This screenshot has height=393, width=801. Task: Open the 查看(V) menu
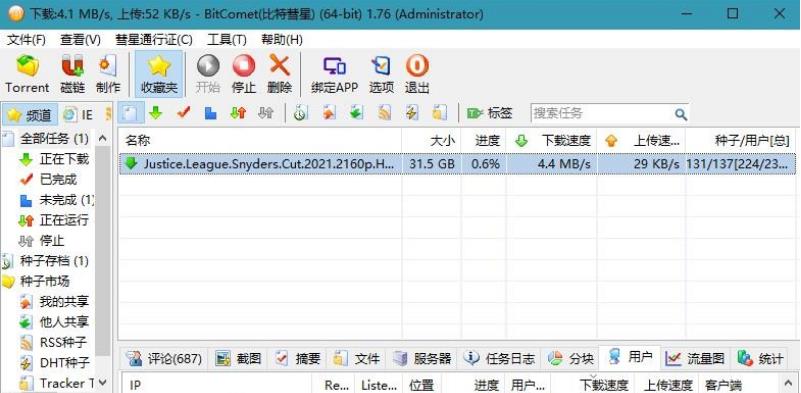(x=80, y=40)
